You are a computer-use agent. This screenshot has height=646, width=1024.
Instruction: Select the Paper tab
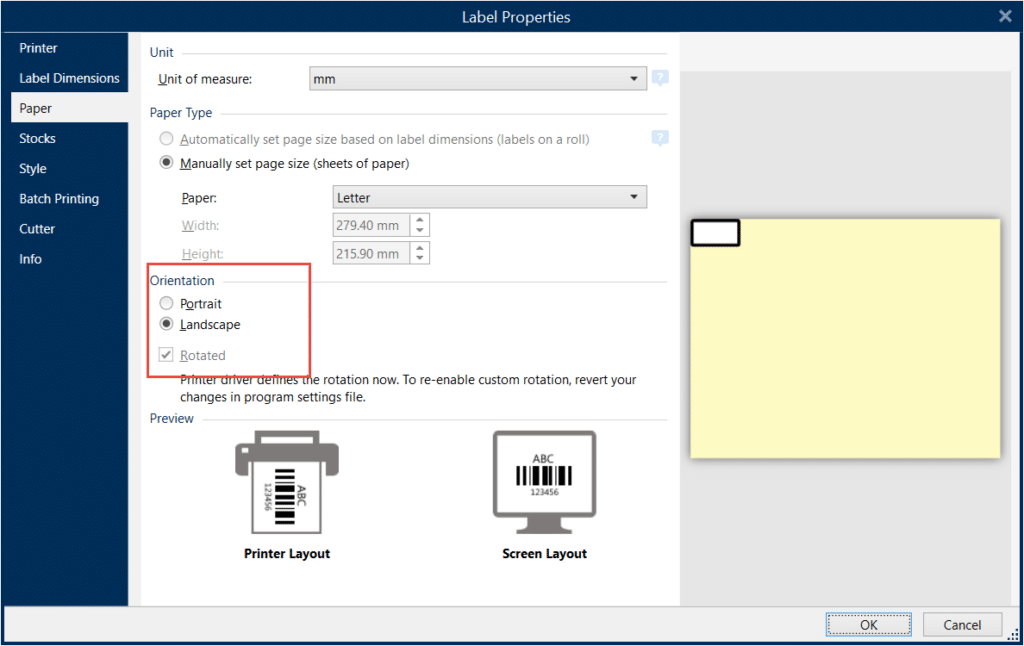pos(69,108)
